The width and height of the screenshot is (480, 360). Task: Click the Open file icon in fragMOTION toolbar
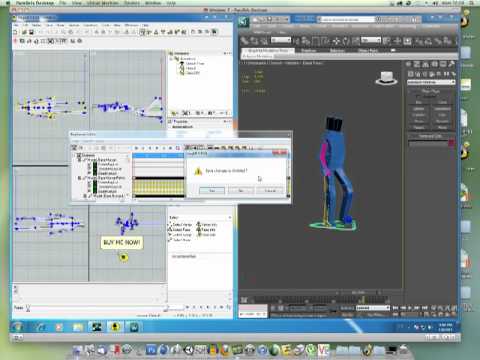[24, 32]
